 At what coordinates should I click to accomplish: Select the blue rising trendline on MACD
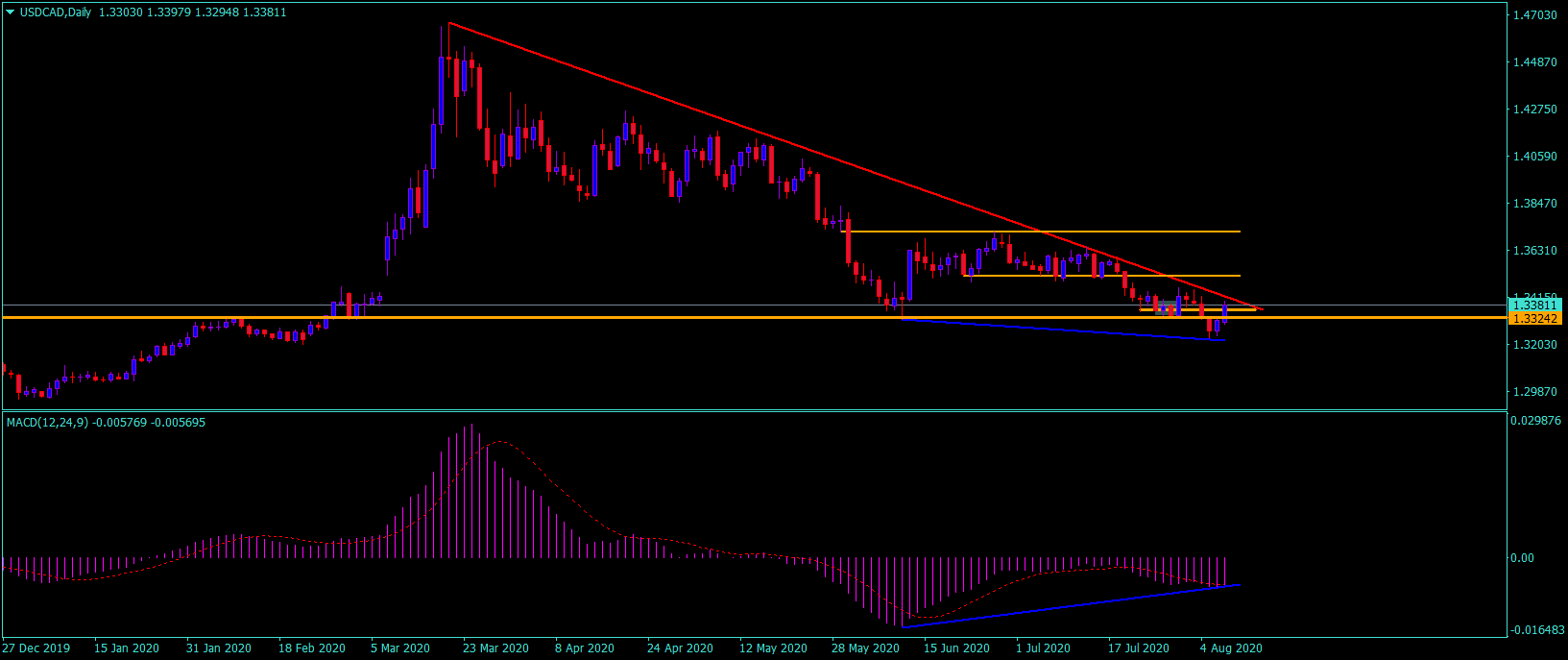(x=1071, y=605)
